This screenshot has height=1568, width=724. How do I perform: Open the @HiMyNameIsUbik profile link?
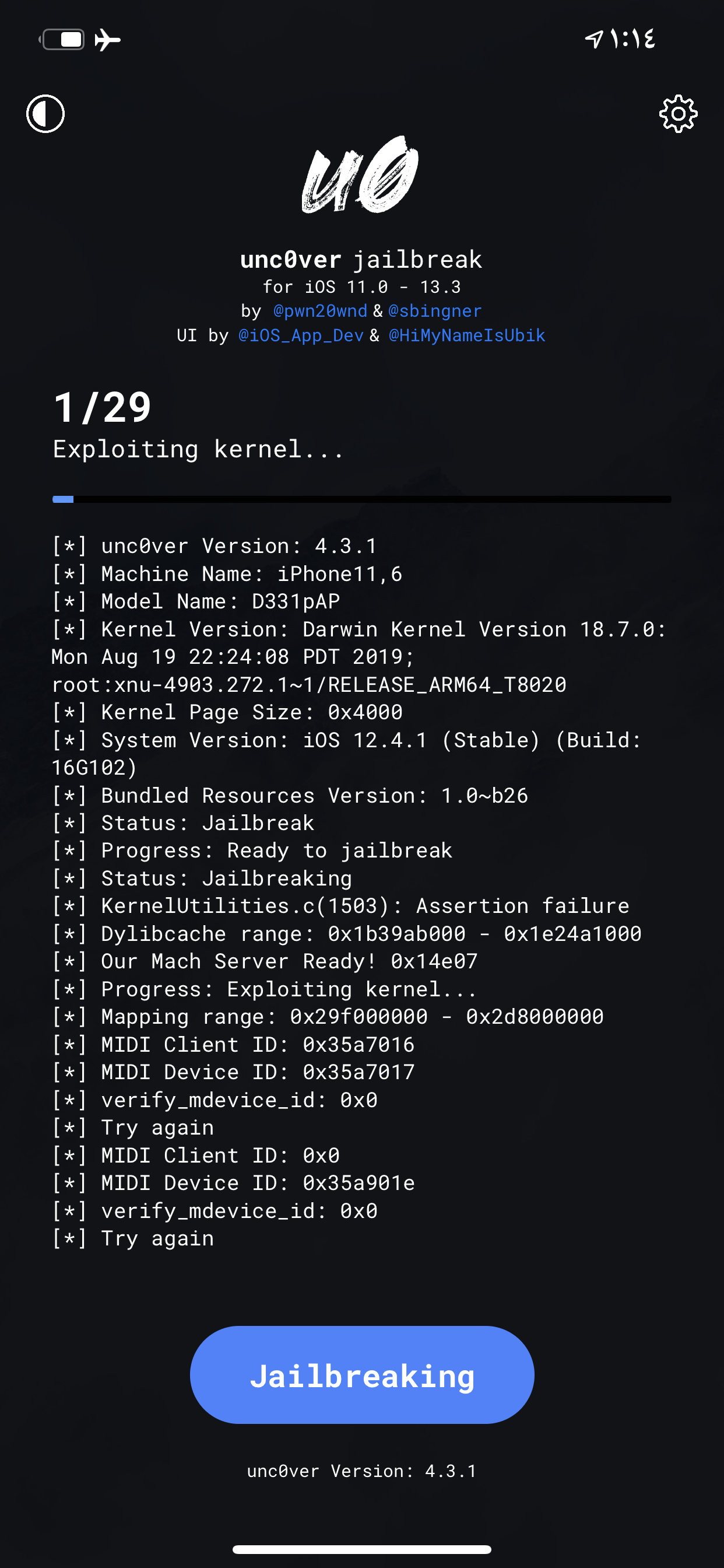coord(467,335)
